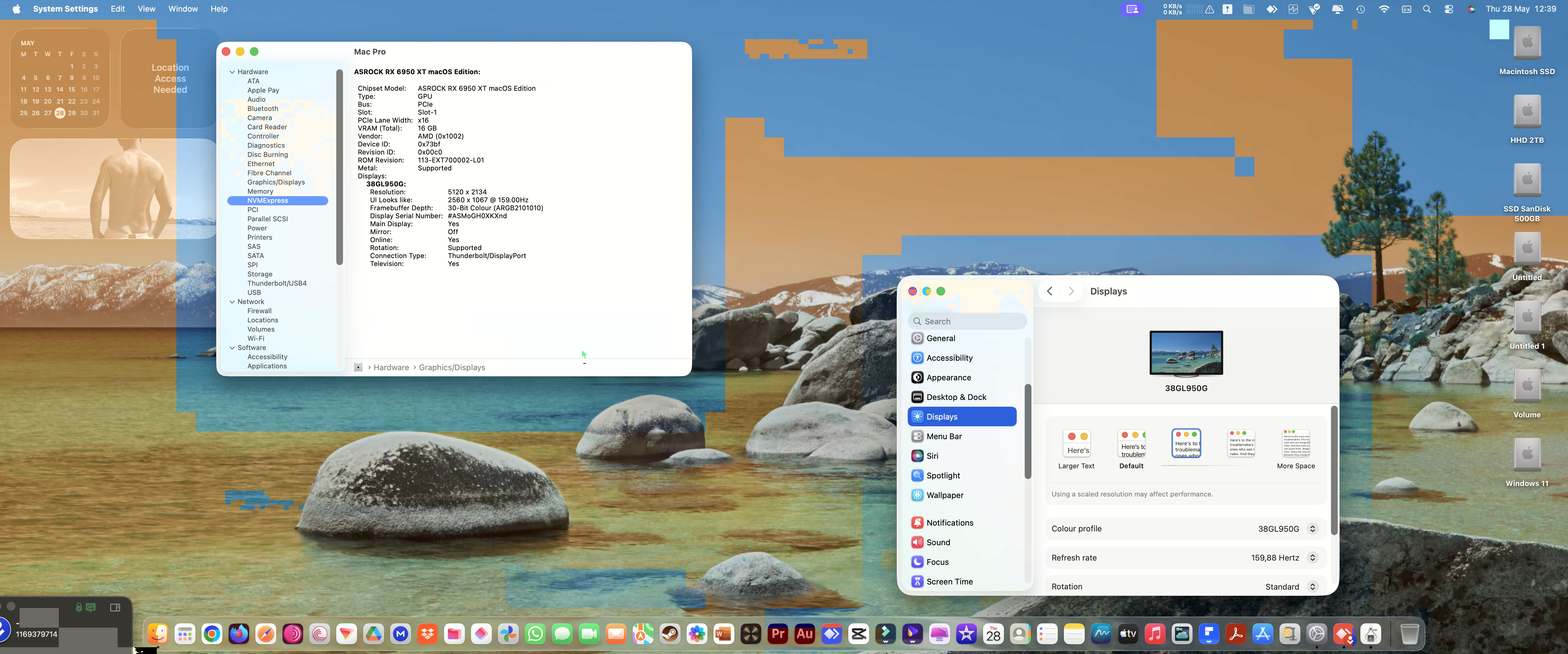Image resolution: width=1568 pixels, height=654 pixels.
Task: Click the Wi-Fi icon in menu bar
Action: pos(1384,9)
